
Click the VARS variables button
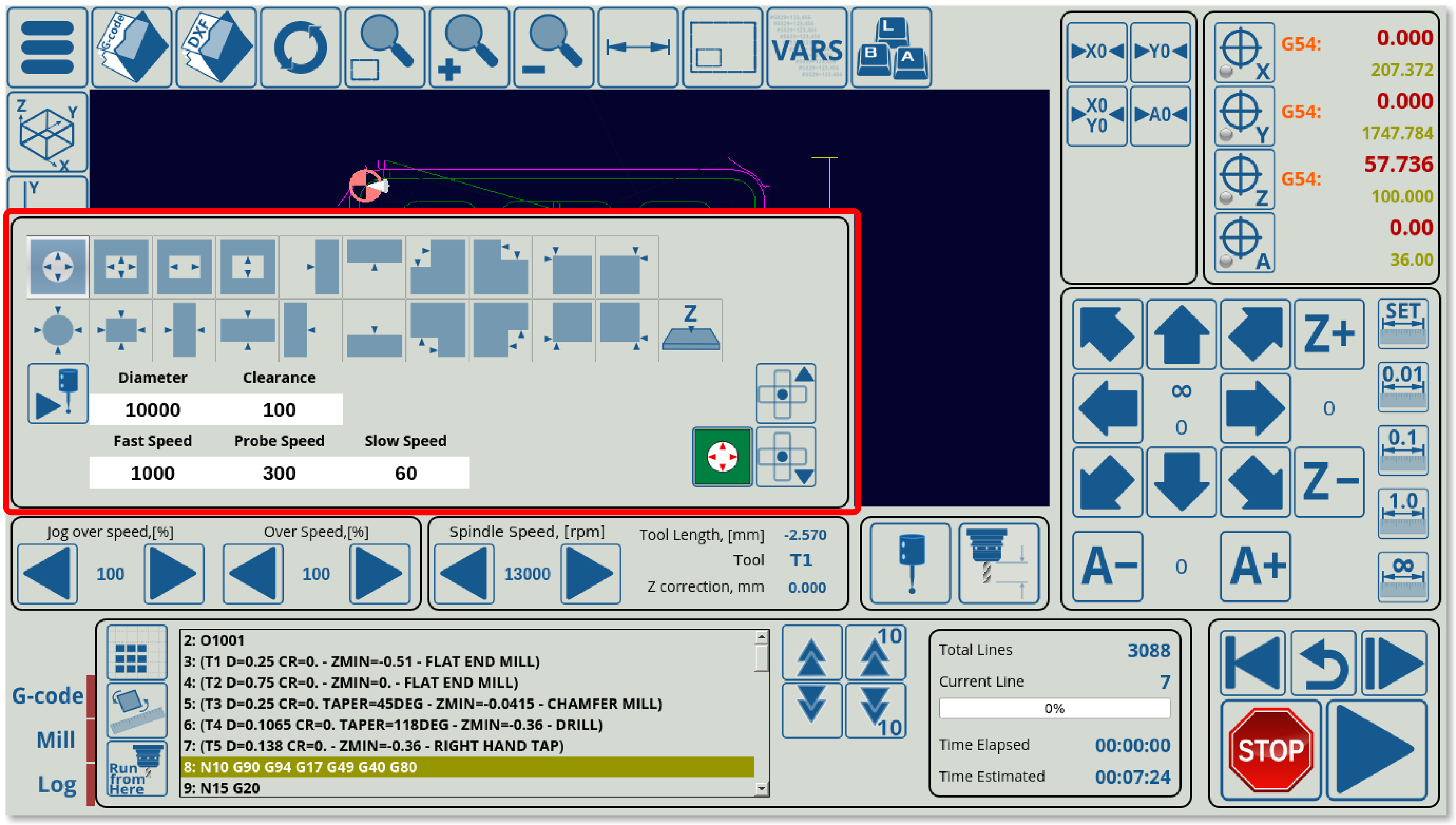click(807, 48)
